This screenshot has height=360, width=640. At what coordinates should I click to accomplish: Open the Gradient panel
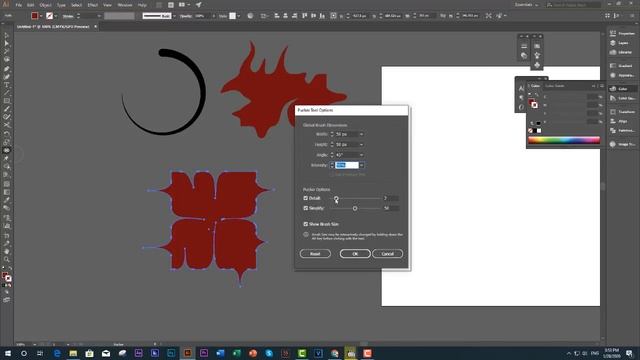pyautogui.click(x=622, y=66)
